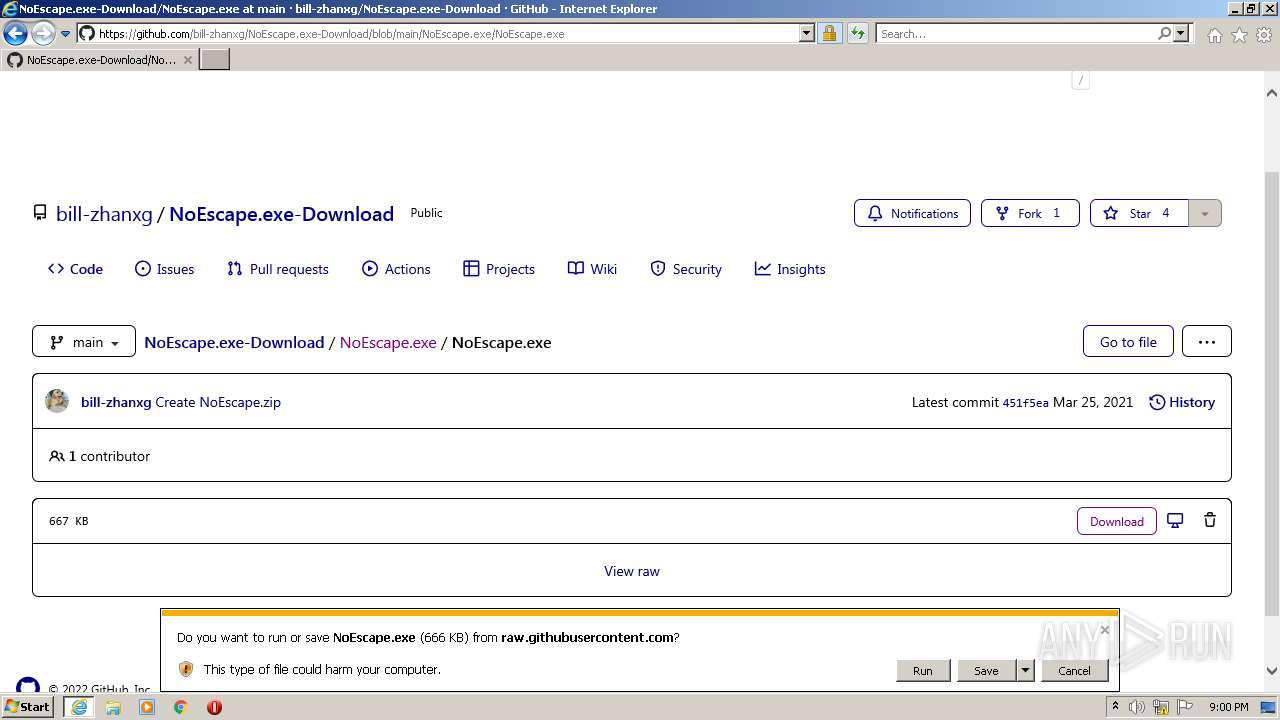Open the media player taskbar icon
The height and width of the screenshot is (720, 1280).
(x=147, y=707)
